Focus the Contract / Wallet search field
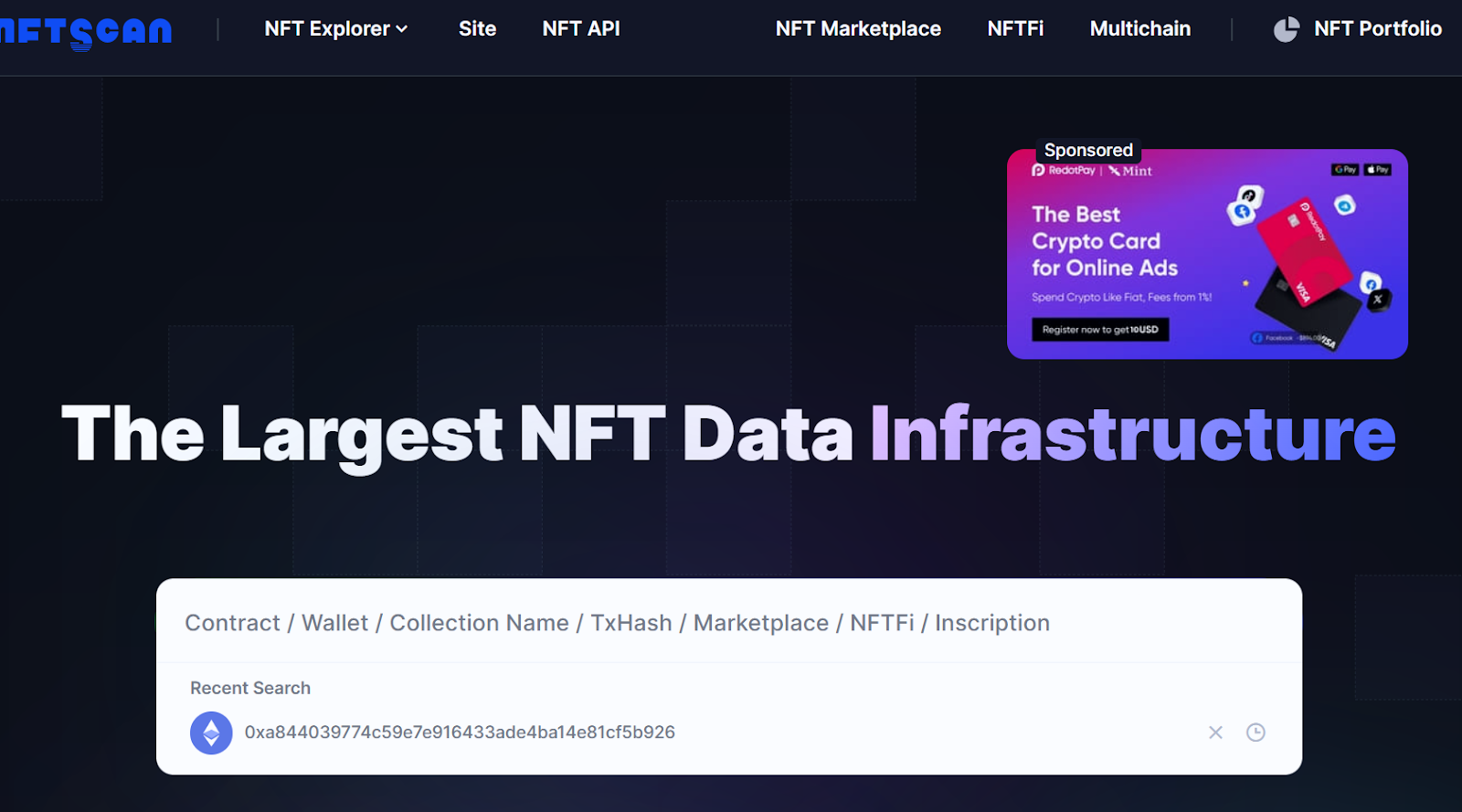 [727, 622]
